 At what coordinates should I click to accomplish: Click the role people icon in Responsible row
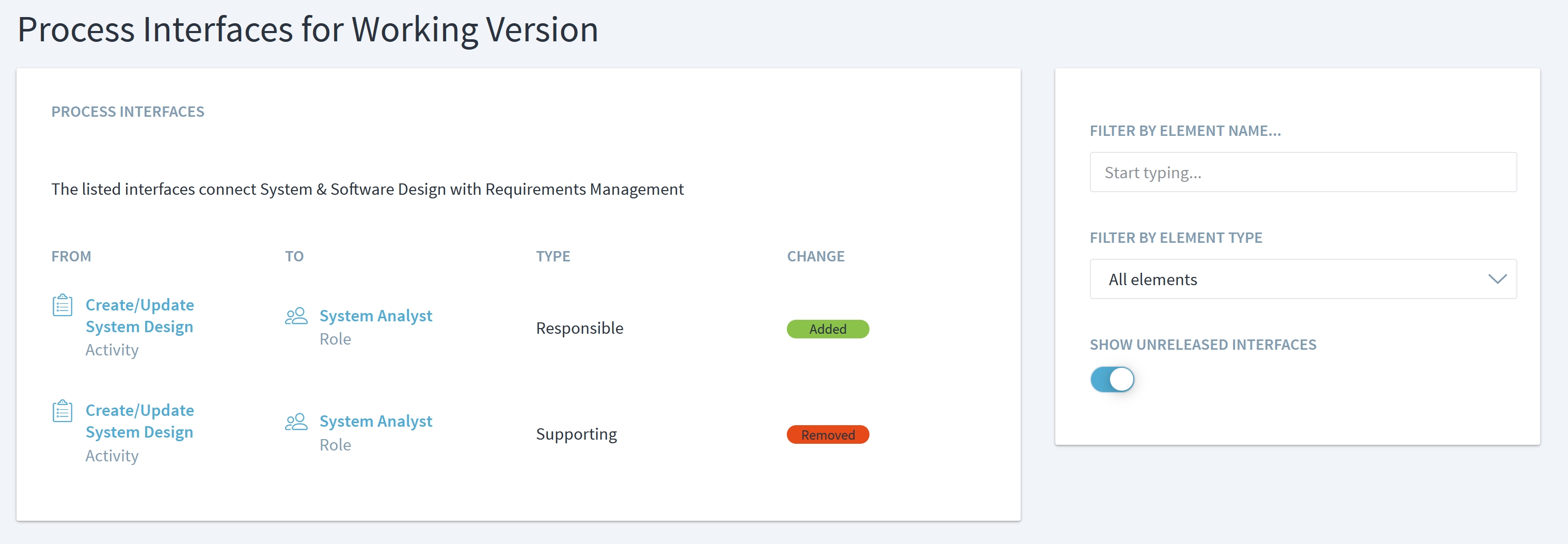coord(296,316)
